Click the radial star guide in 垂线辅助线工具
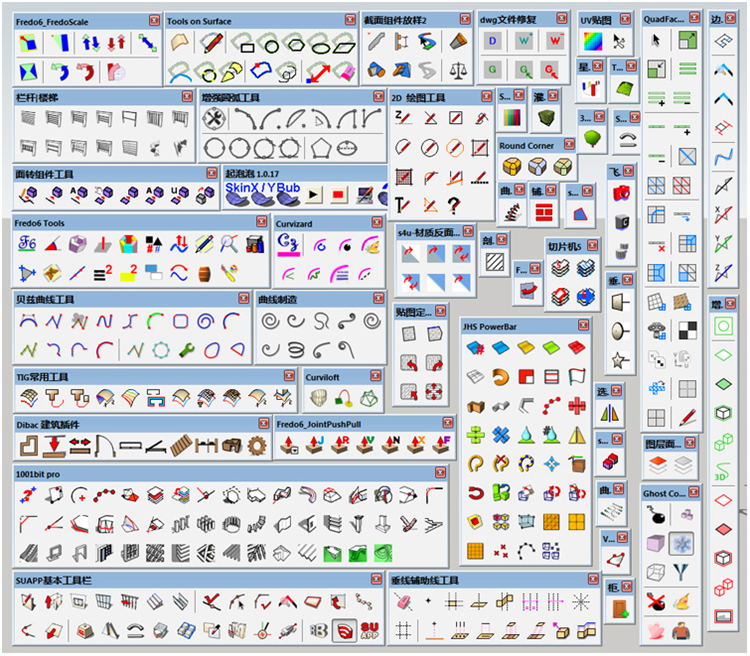Screen dimensions: 750x656 [x=581, y=602]
